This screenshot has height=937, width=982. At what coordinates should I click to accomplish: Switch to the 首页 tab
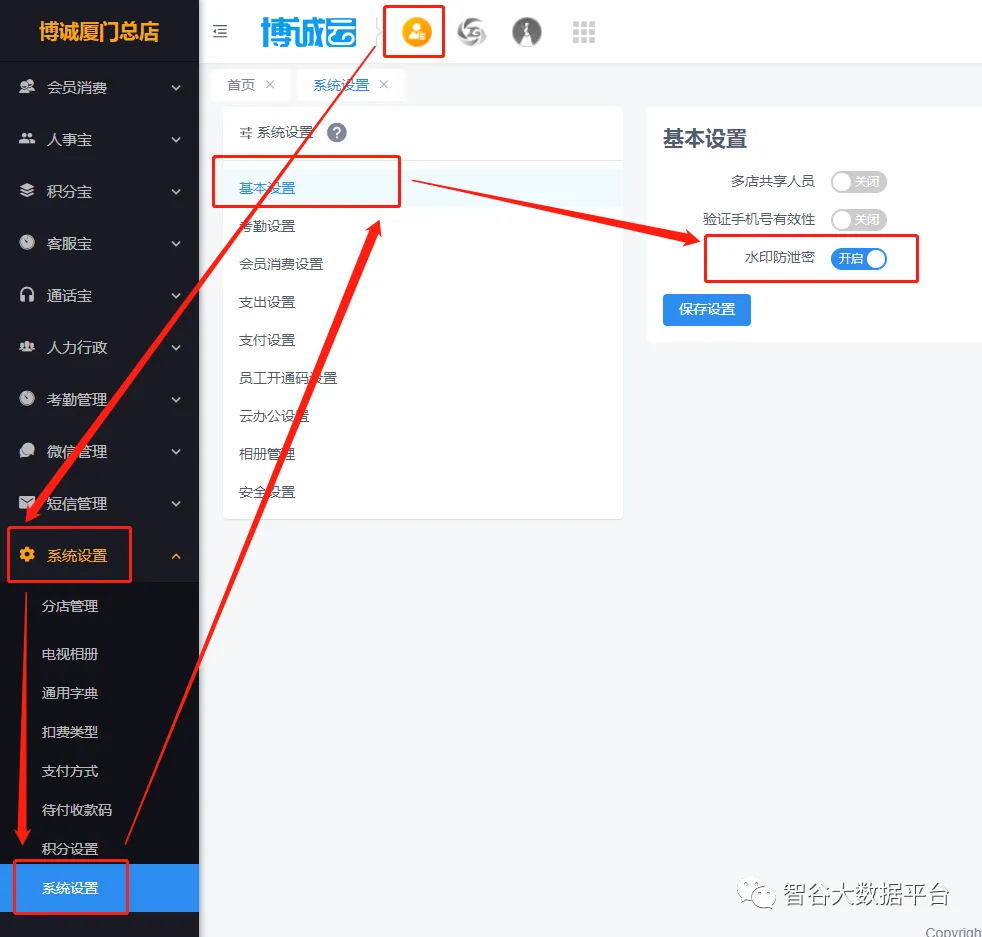tap(241, 85)
